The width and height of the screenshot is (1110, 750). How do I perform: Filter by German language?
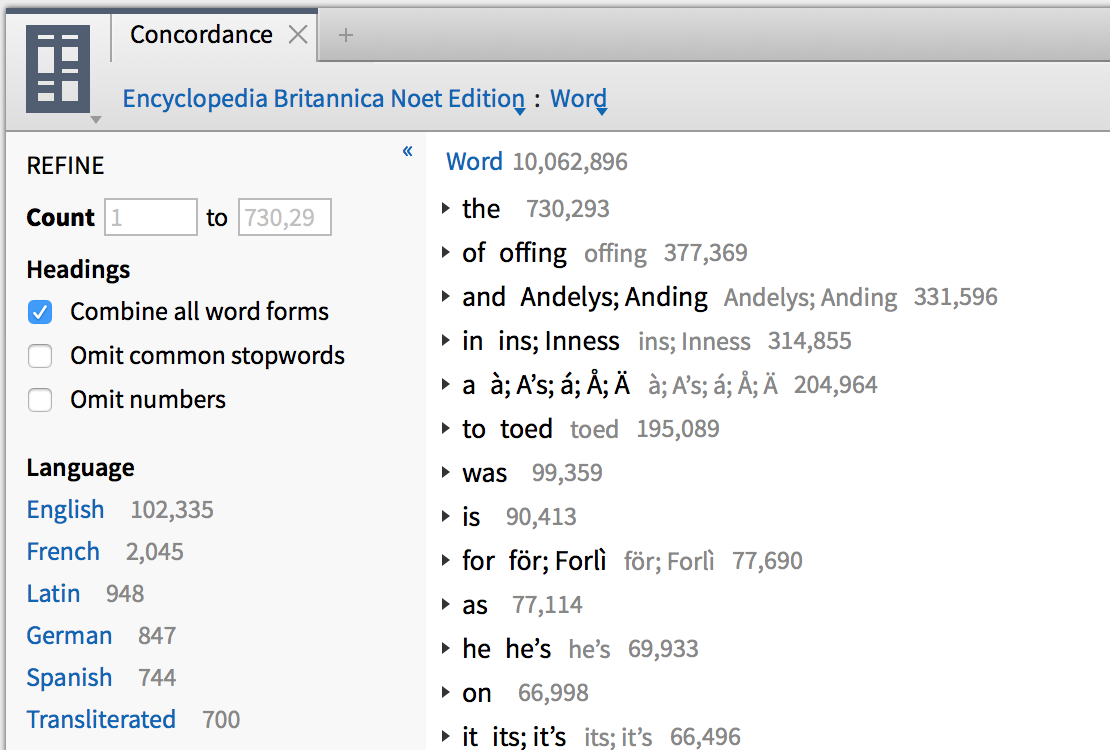point(69,635)
